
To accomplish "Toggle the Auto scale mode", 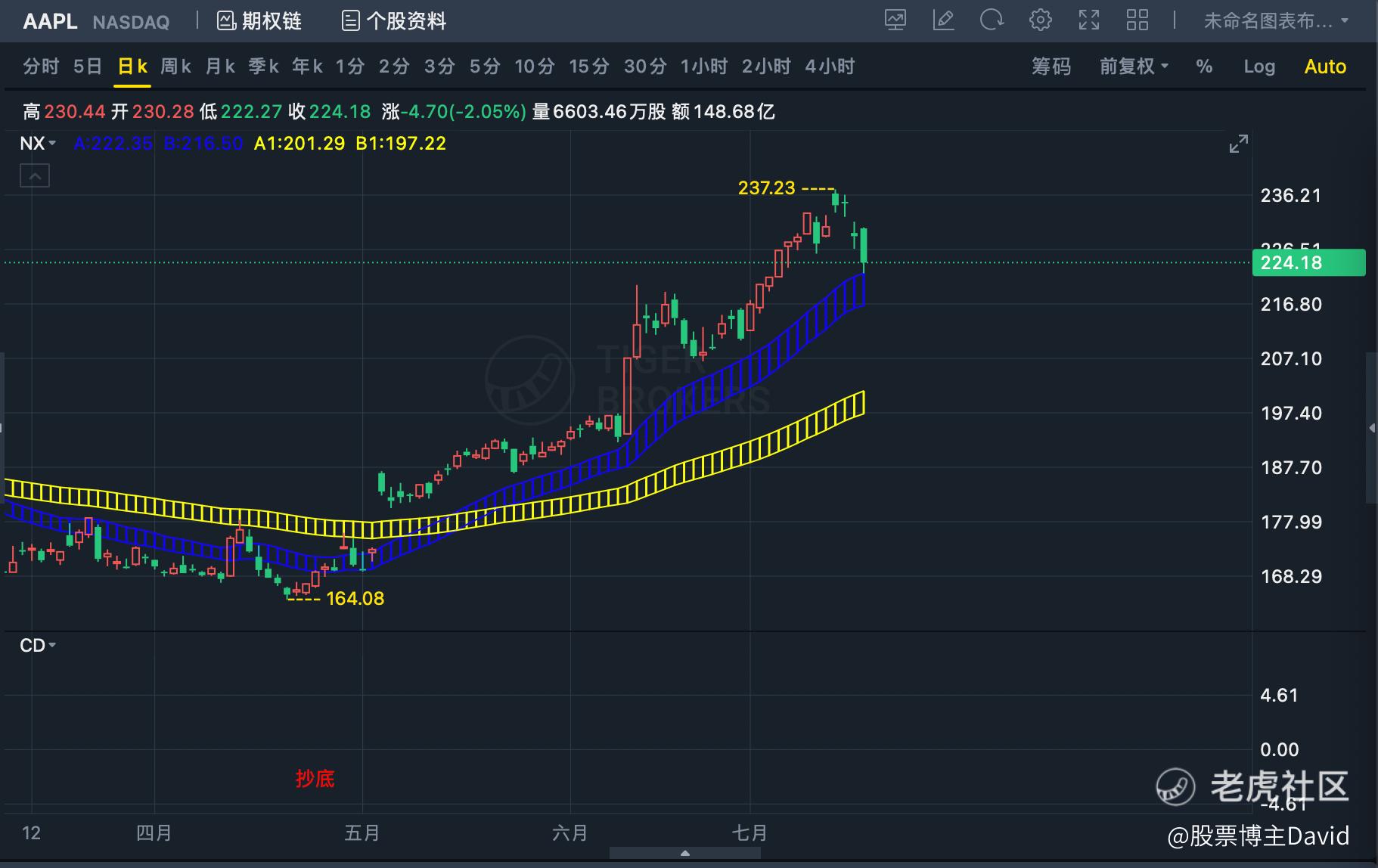I will click(1325, 67).
